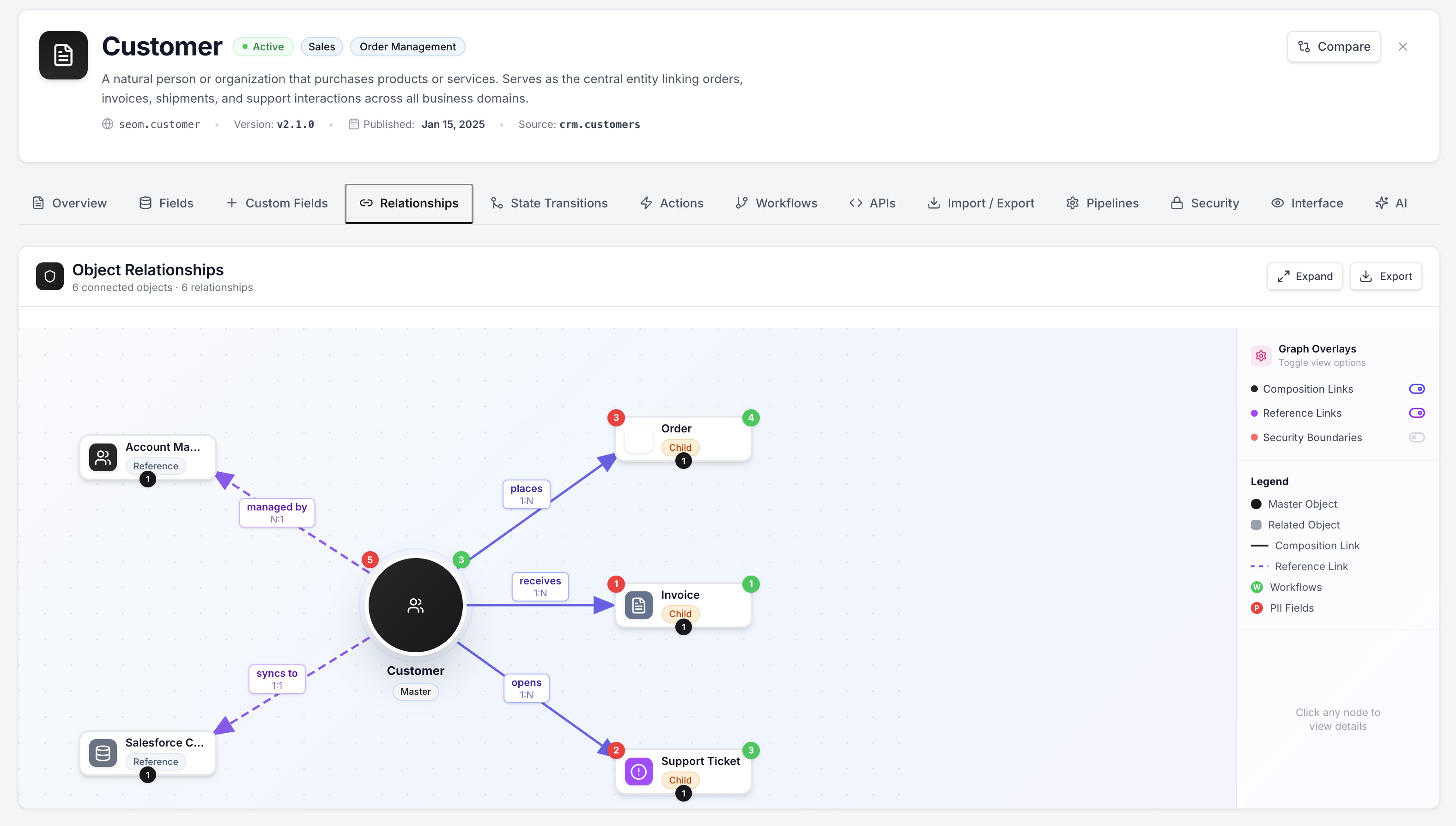Enable Security Boundaries overlay switch
1456x826 pixels.
tap(1416, 437)
